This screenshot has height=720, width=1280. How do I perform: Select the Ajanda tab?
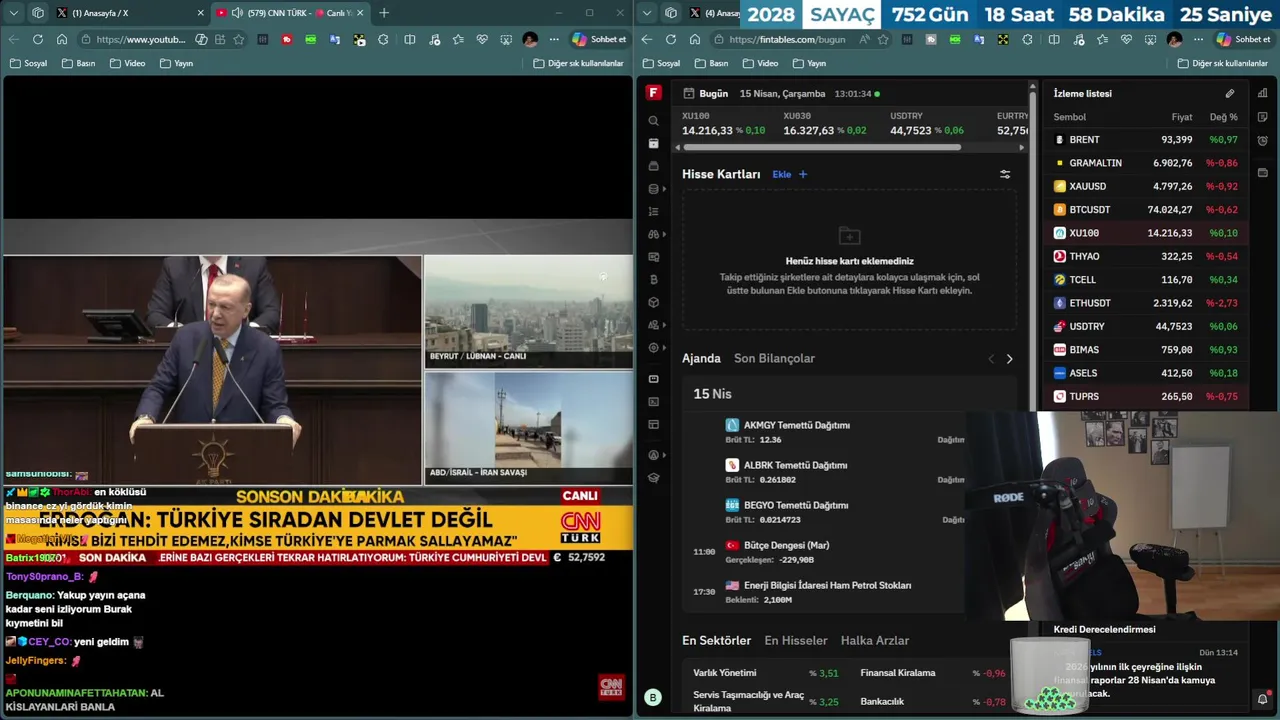click(x=701, y=358)
